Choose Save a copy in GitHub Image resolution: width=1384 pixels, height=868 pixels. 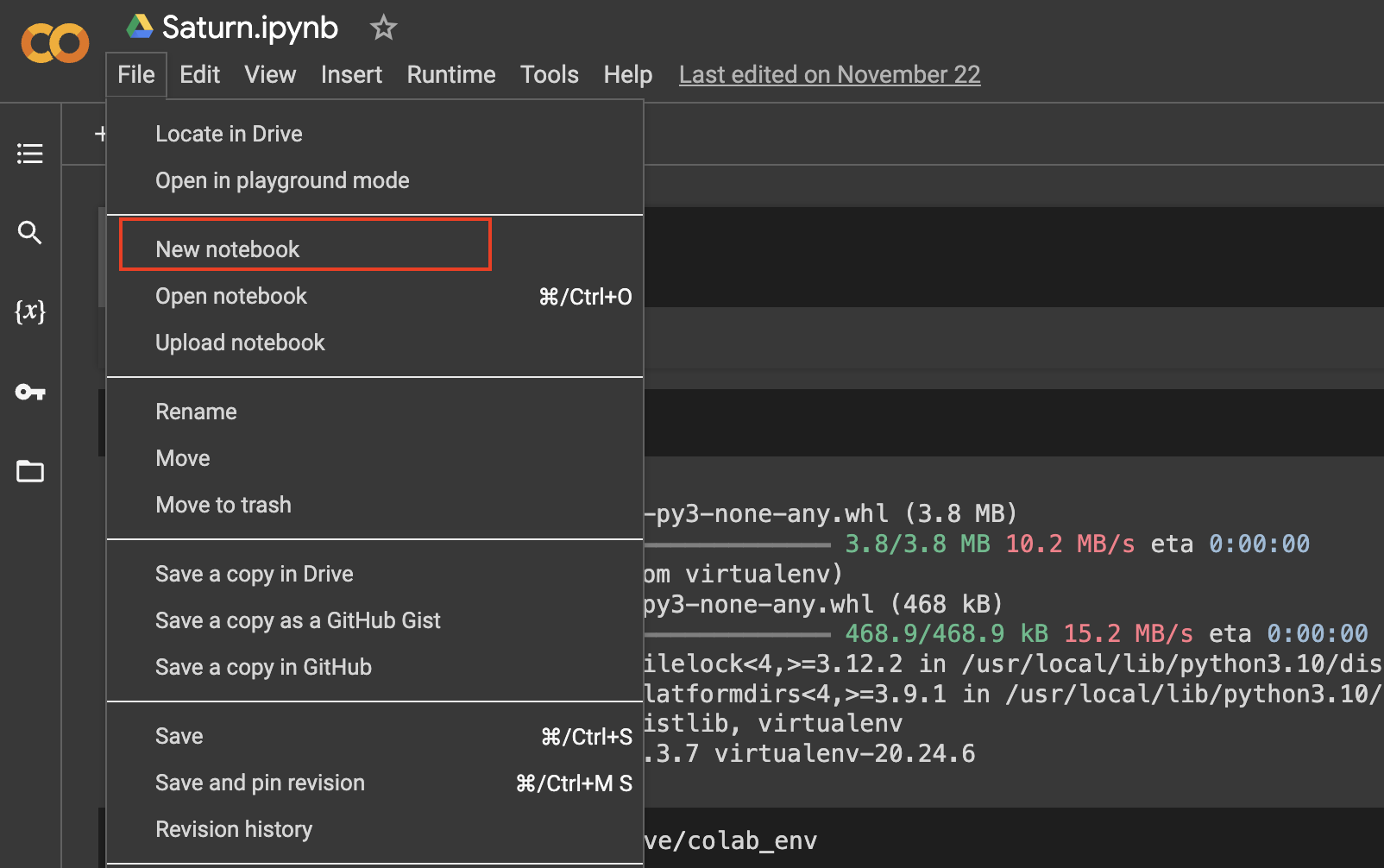[x=375, y=667]
